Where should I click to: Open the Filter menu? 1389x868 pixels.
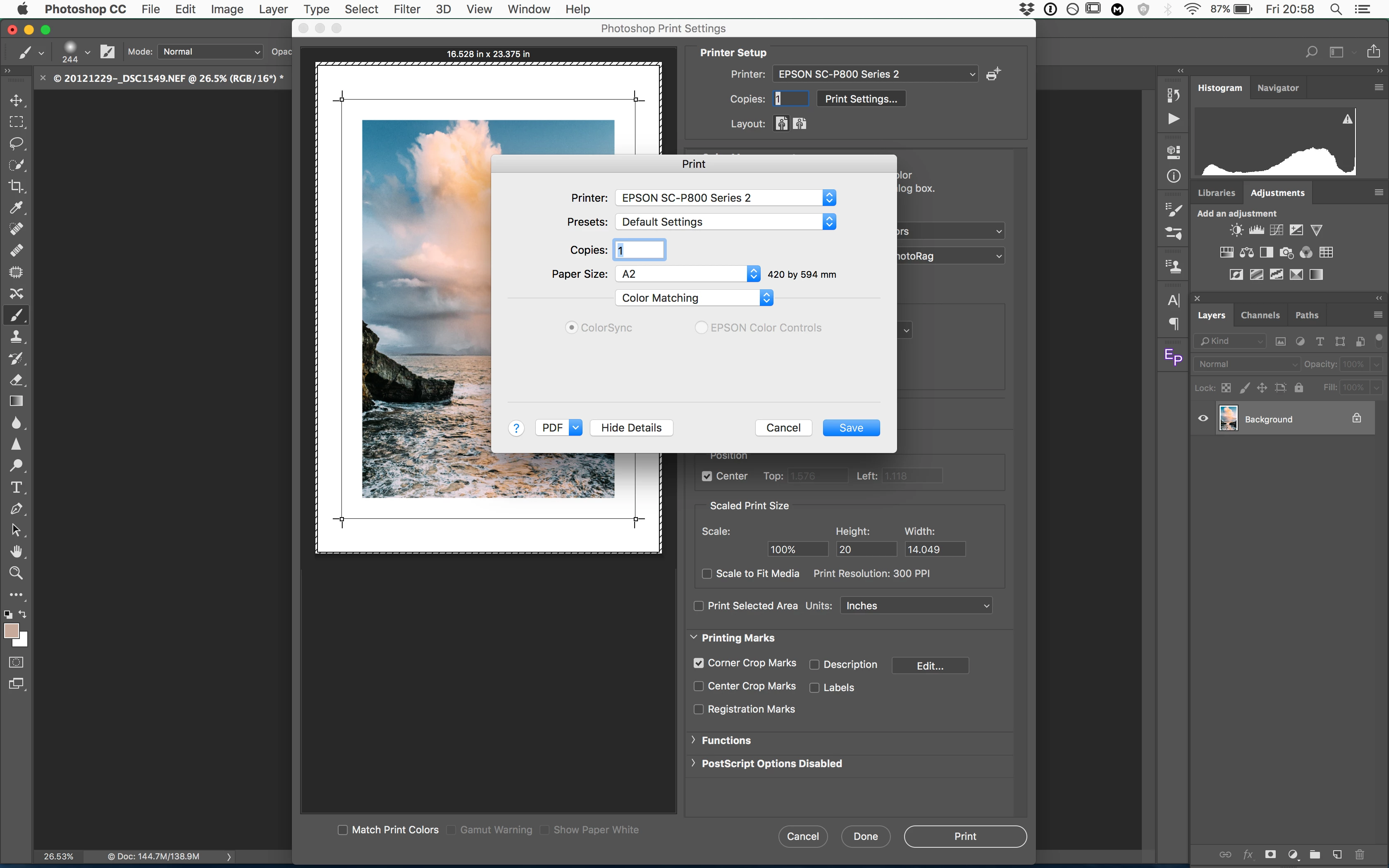click(x=406, y=9)
